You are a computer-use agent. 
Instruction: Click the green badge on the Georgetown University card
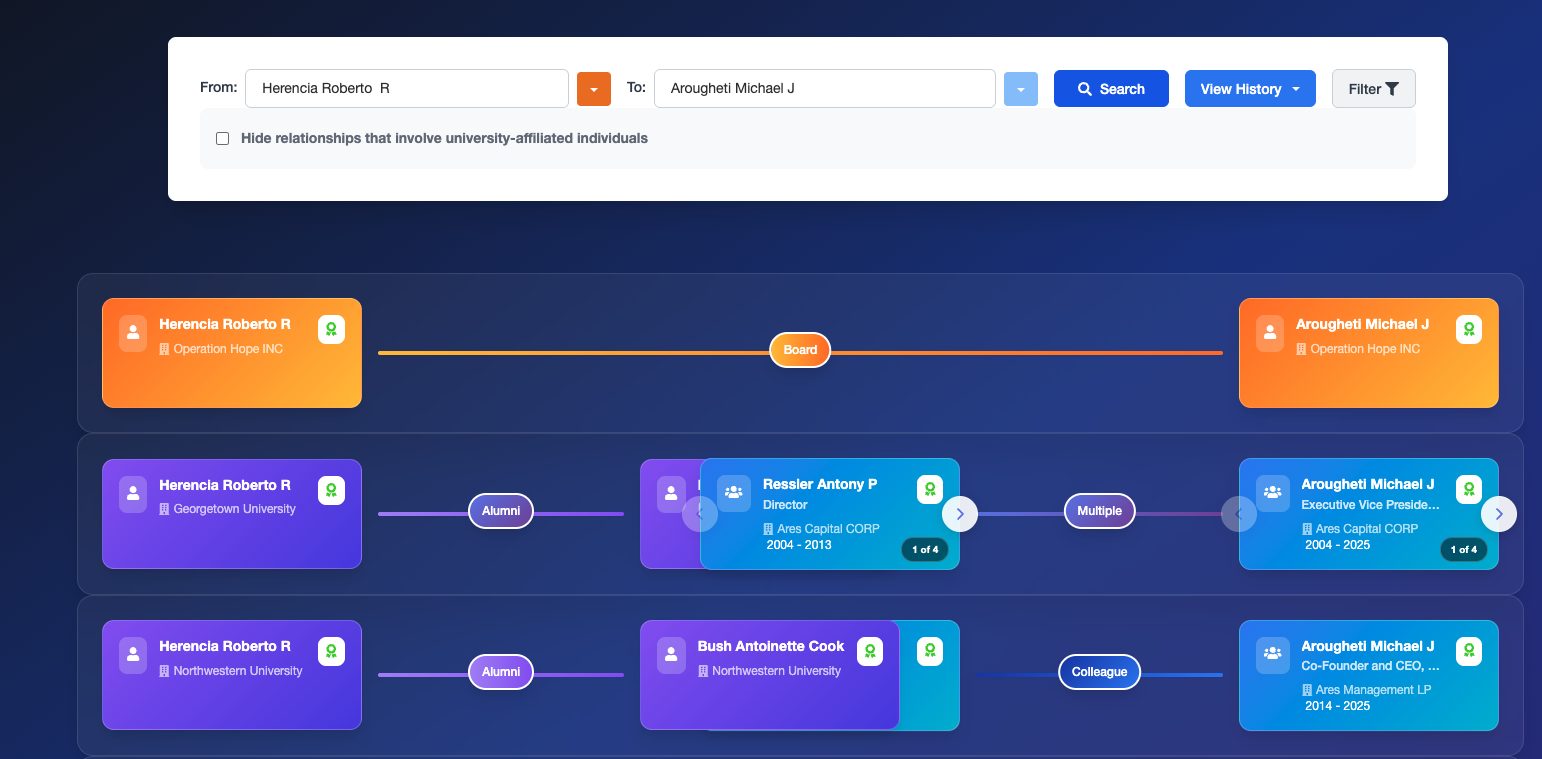pyautogui.click(x=331, y=490)
